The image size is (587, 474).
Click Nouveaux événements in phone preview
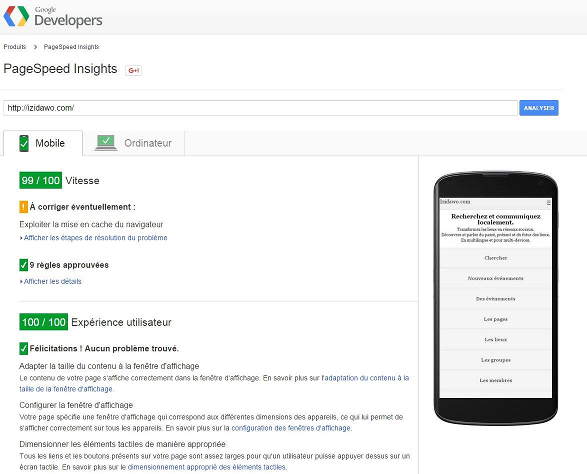tap(496, 278)
